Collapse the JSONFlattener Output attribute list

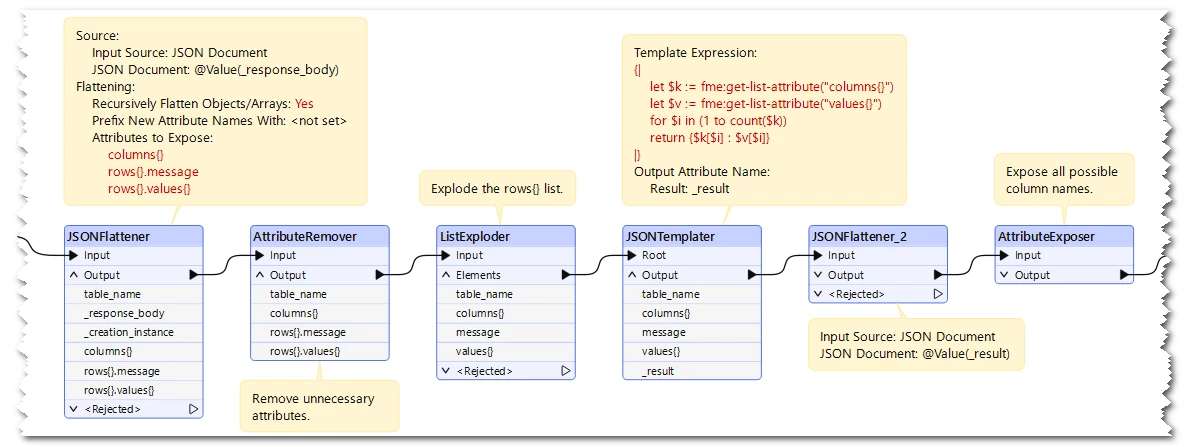(x=74, y=275)
